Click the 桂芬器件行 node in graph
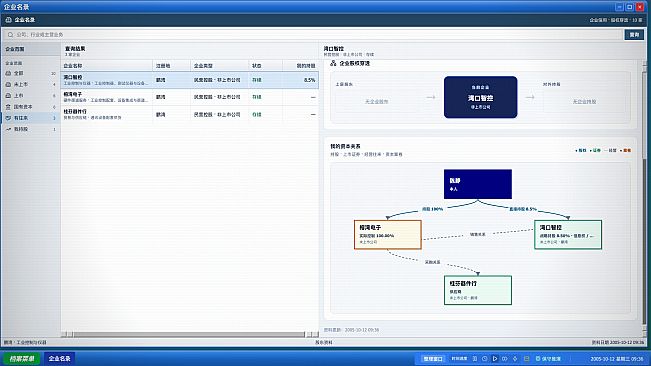 477,290
